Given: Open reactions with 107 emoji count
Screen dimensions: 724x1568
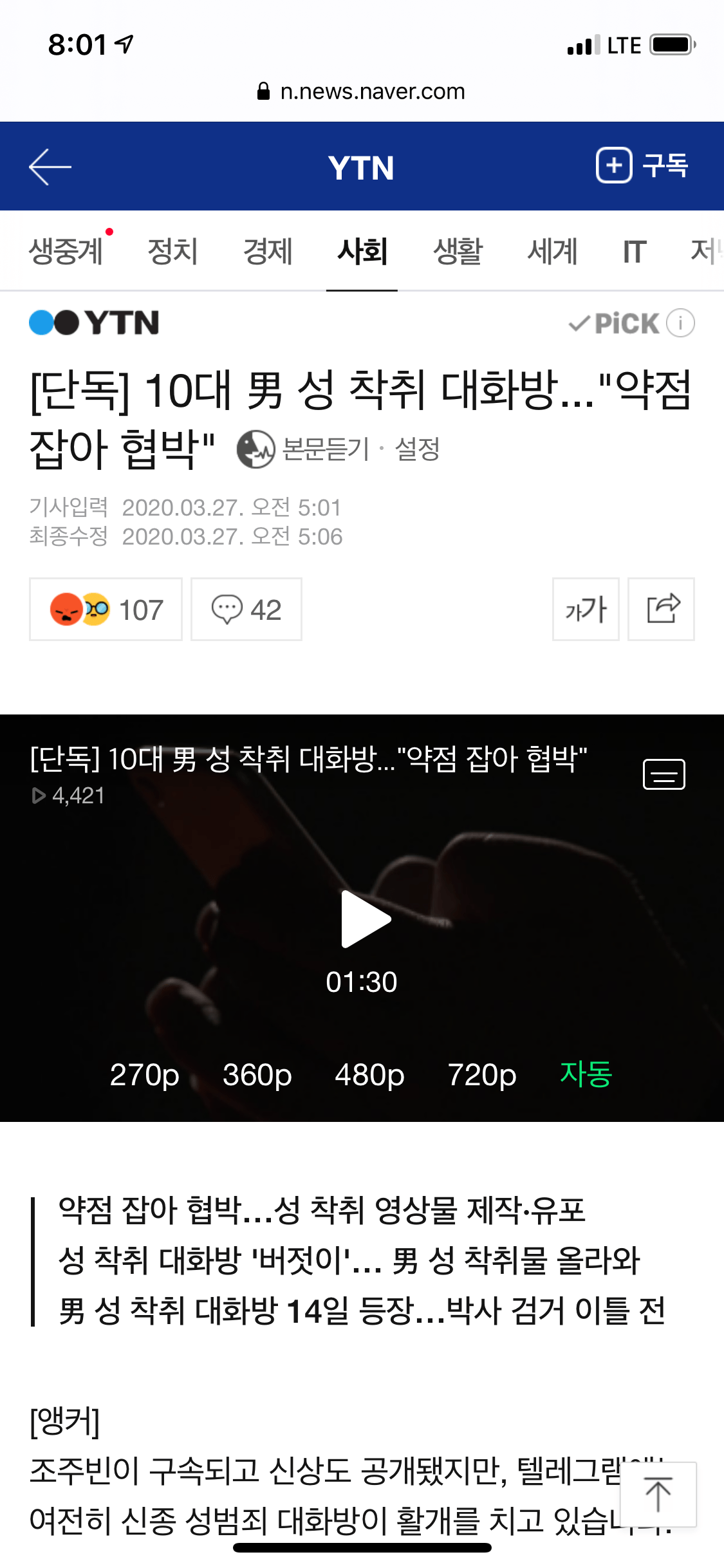Looking at the screenshot, I should click(x=106, y=609).
